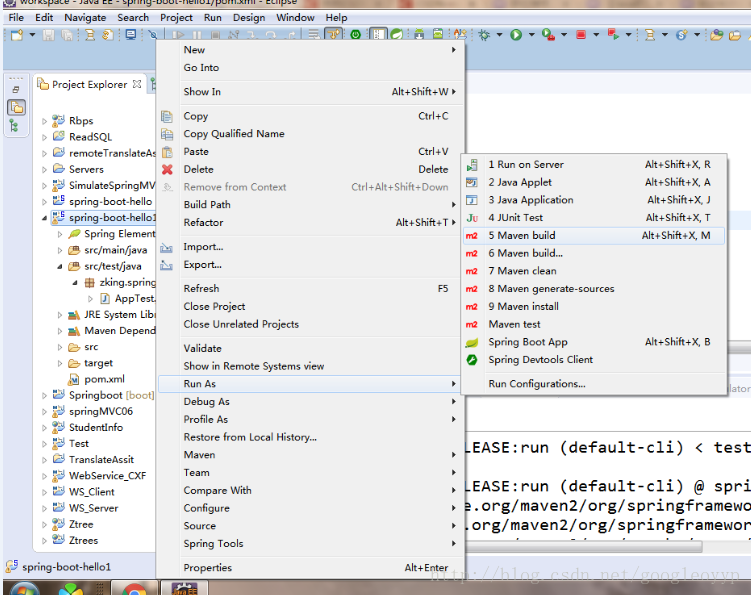Click the green Run toolbar button
Screen dimensions: 751x595
pyautogui.click(x=516, y=35)
